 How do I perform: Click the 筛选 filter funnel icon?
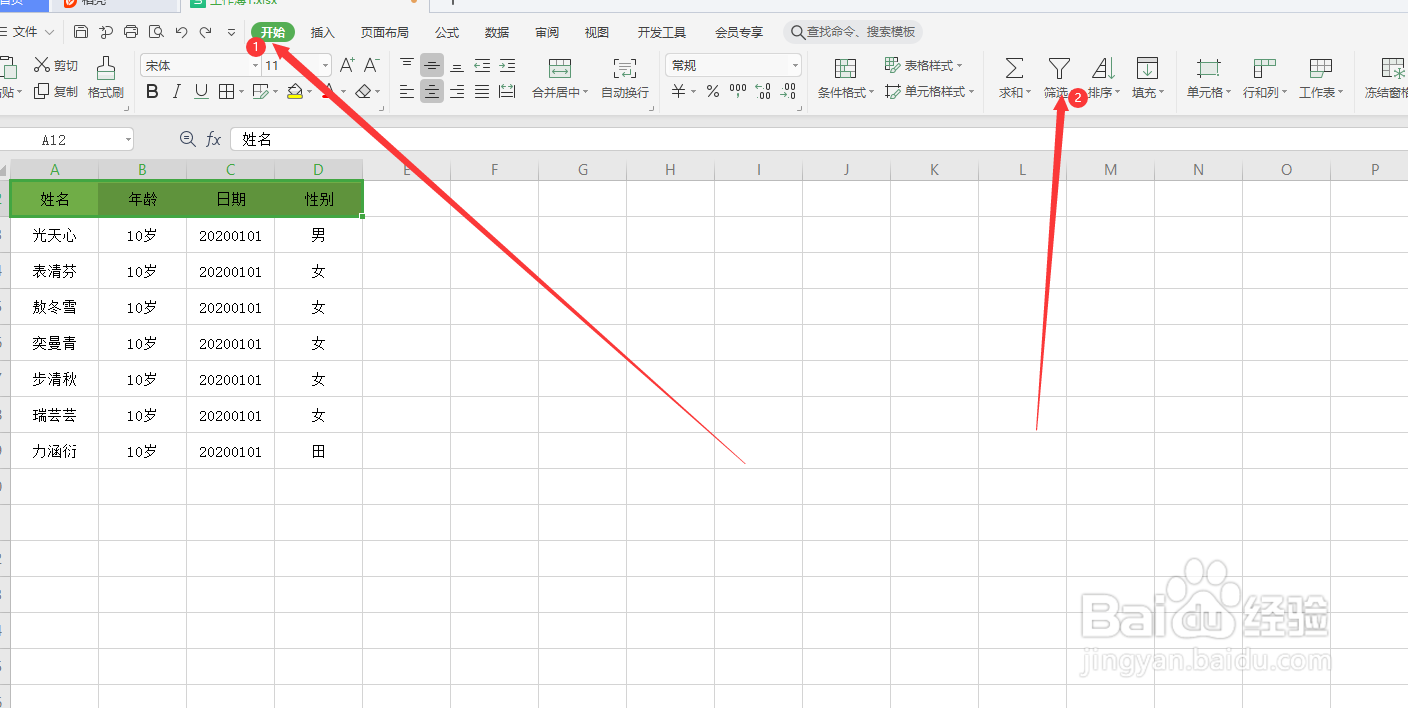pos(1058,68)
